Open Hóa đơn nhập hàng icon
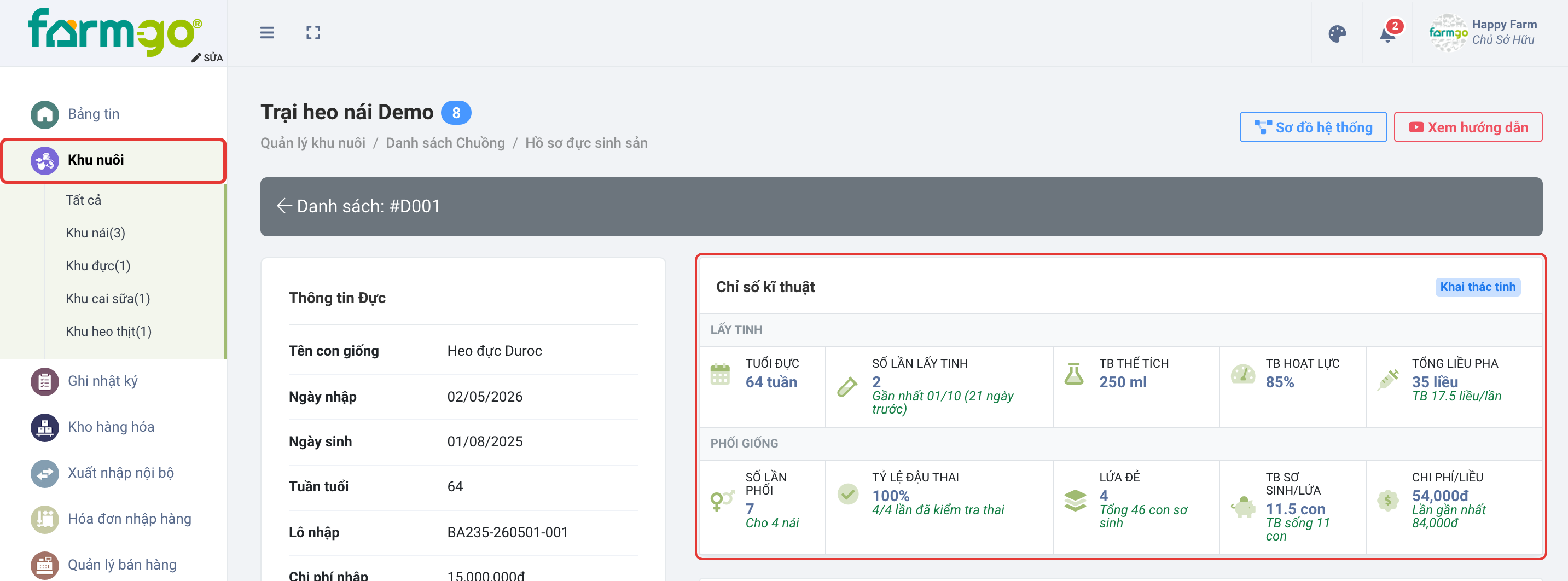The width and height of the screenshot is (1568, 581). (45, 520)
